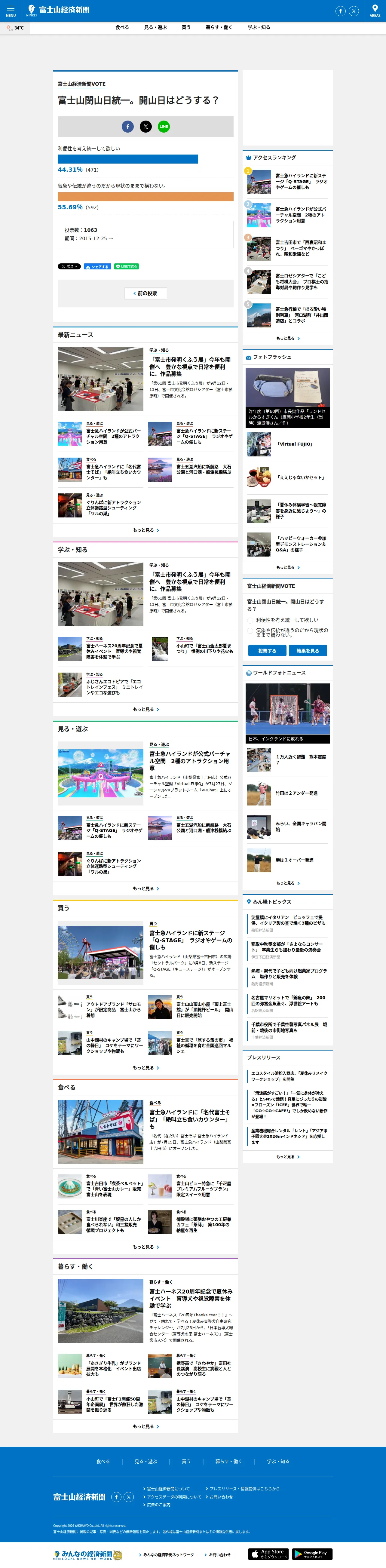Expand もっと見る under main 見る・遊ぶ section
The width and height of the screenshot is (386, 1568).
click(146, 889)
